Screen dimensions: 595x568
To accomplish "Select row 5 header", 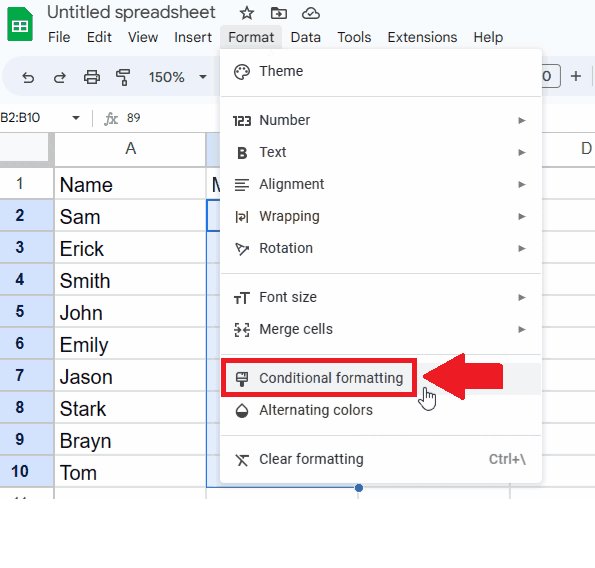I will click(27, 312).
